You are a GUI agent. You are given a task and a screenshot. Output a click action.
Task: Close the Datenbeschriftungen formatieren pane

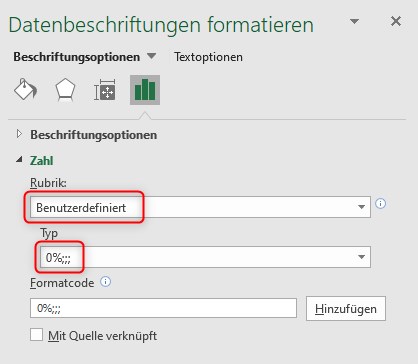coord(396,21)
